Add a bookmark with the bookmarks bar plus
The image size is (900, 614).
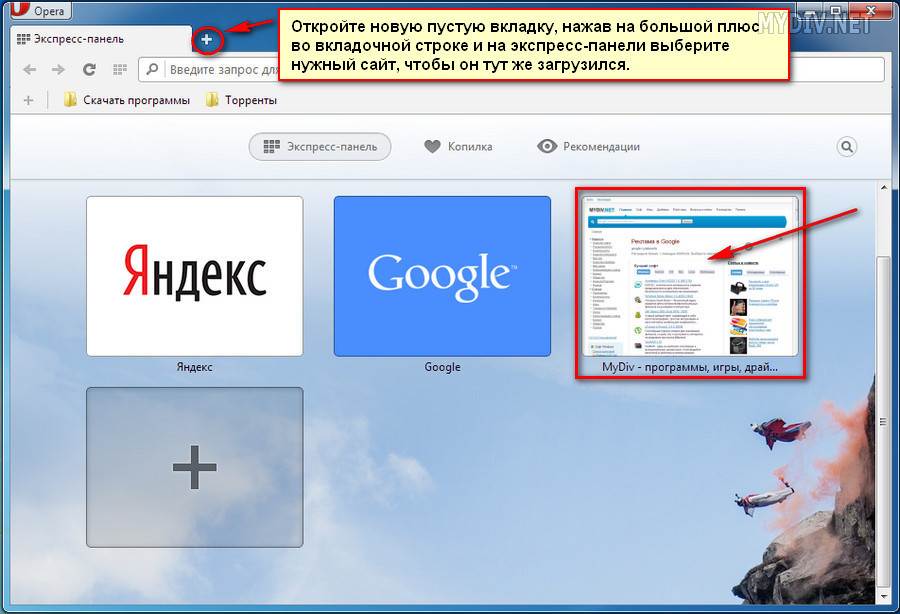click(x=28, y=100)
